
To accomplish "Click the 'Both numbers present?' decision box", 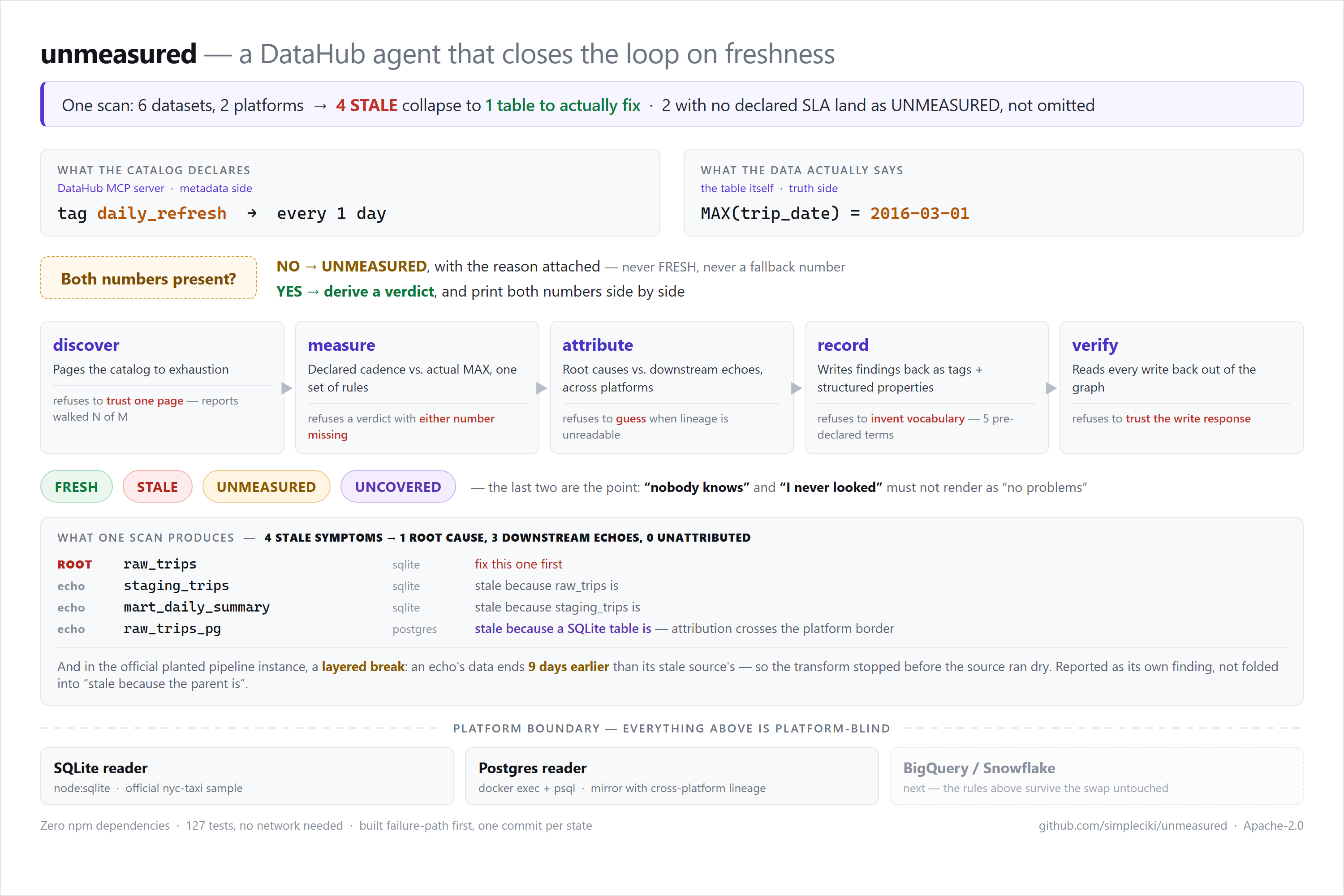I will click(149, 278).
